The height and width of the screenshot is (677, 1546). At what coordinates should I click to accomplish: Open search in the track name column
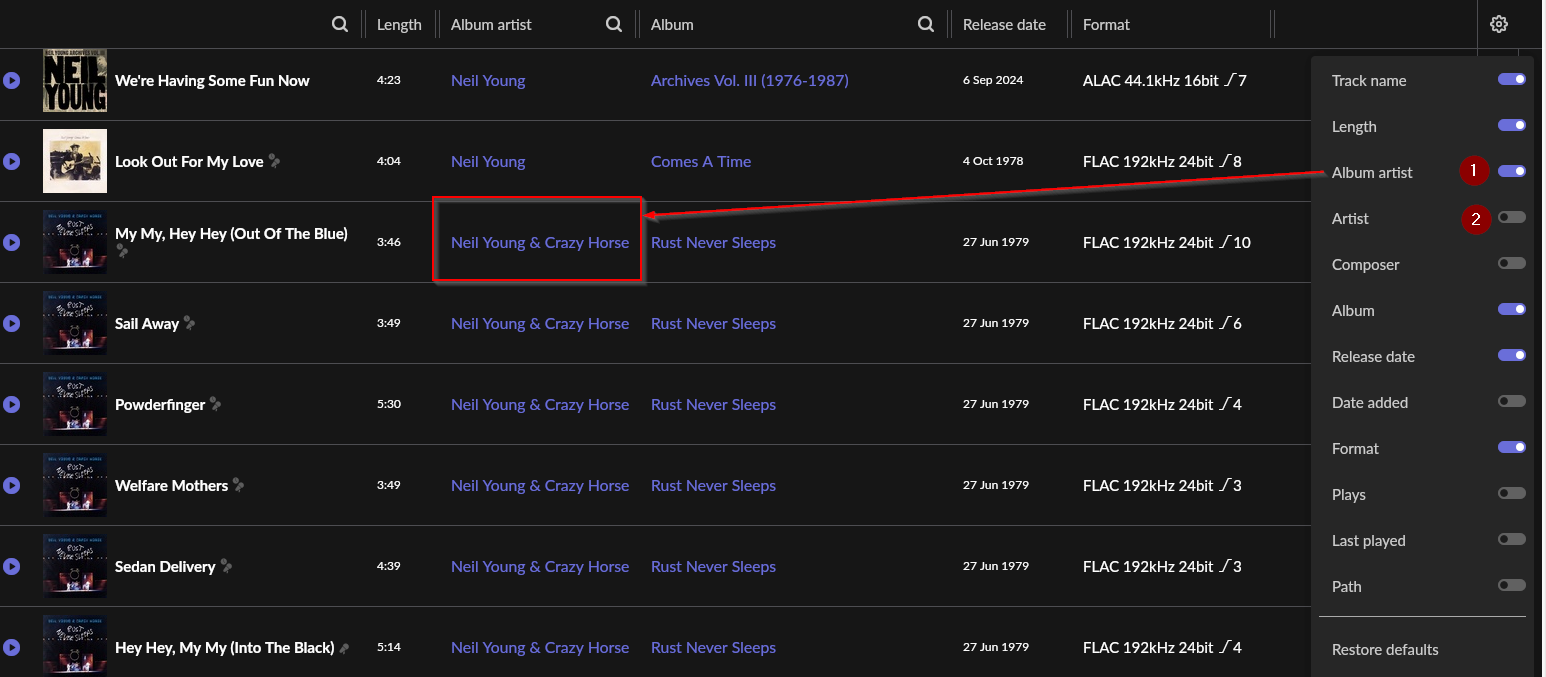[x=340, y=24]
